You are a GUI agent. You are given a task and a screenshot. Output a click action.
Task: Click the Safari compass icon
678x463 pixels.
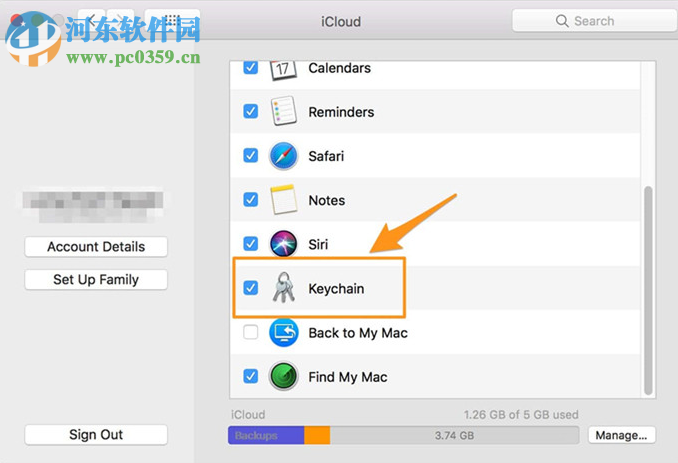[x=283, y=156]
